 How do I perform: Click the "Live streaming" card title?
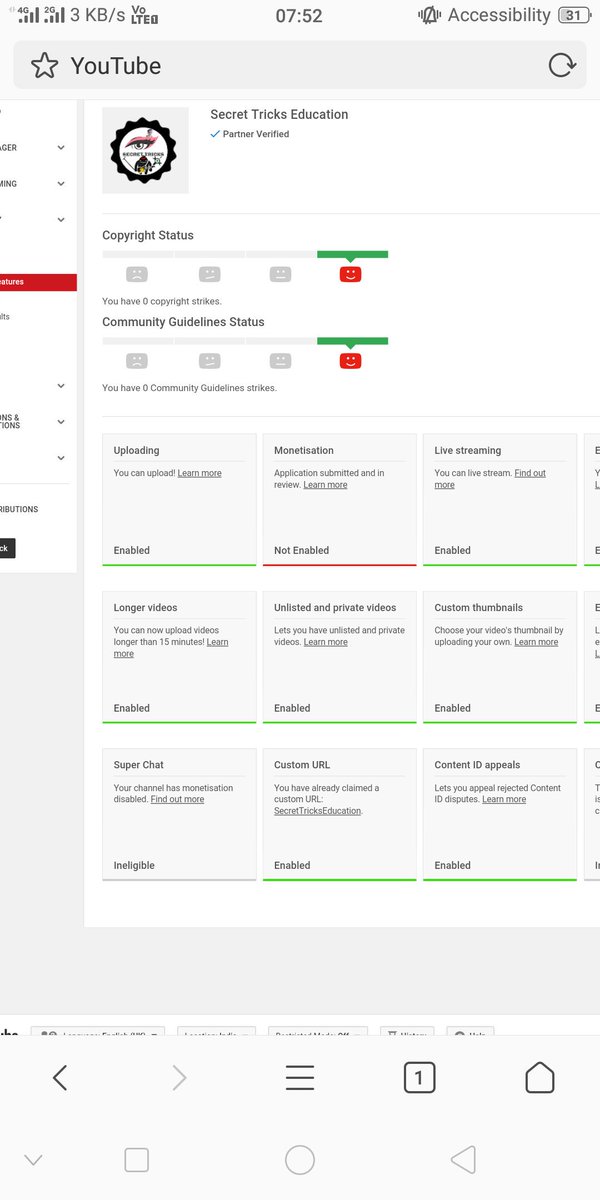tap(468, 450)
